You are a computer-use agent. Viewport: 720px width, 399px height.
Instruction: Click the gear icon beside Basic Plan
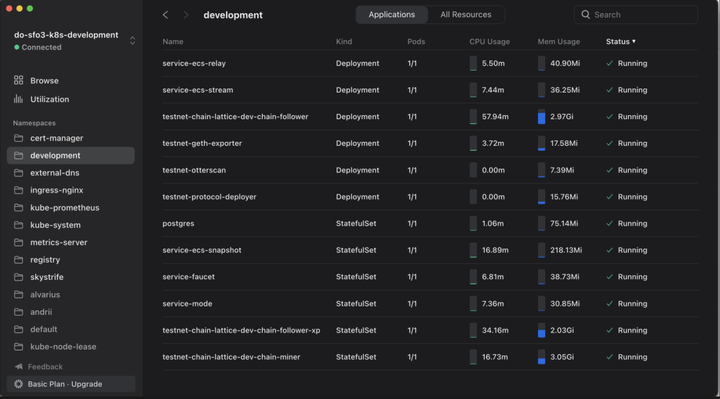tap(18, 384)
